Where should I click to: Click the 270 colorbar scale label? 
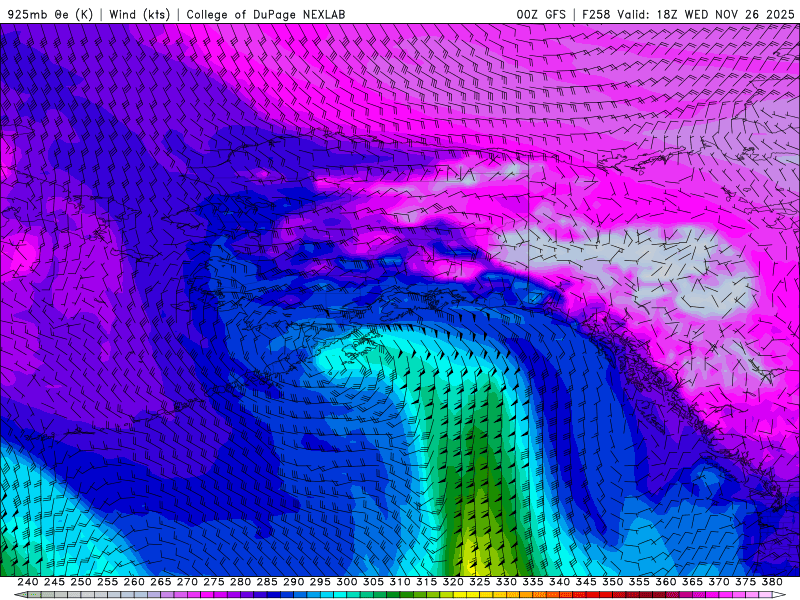click(187, 582)
